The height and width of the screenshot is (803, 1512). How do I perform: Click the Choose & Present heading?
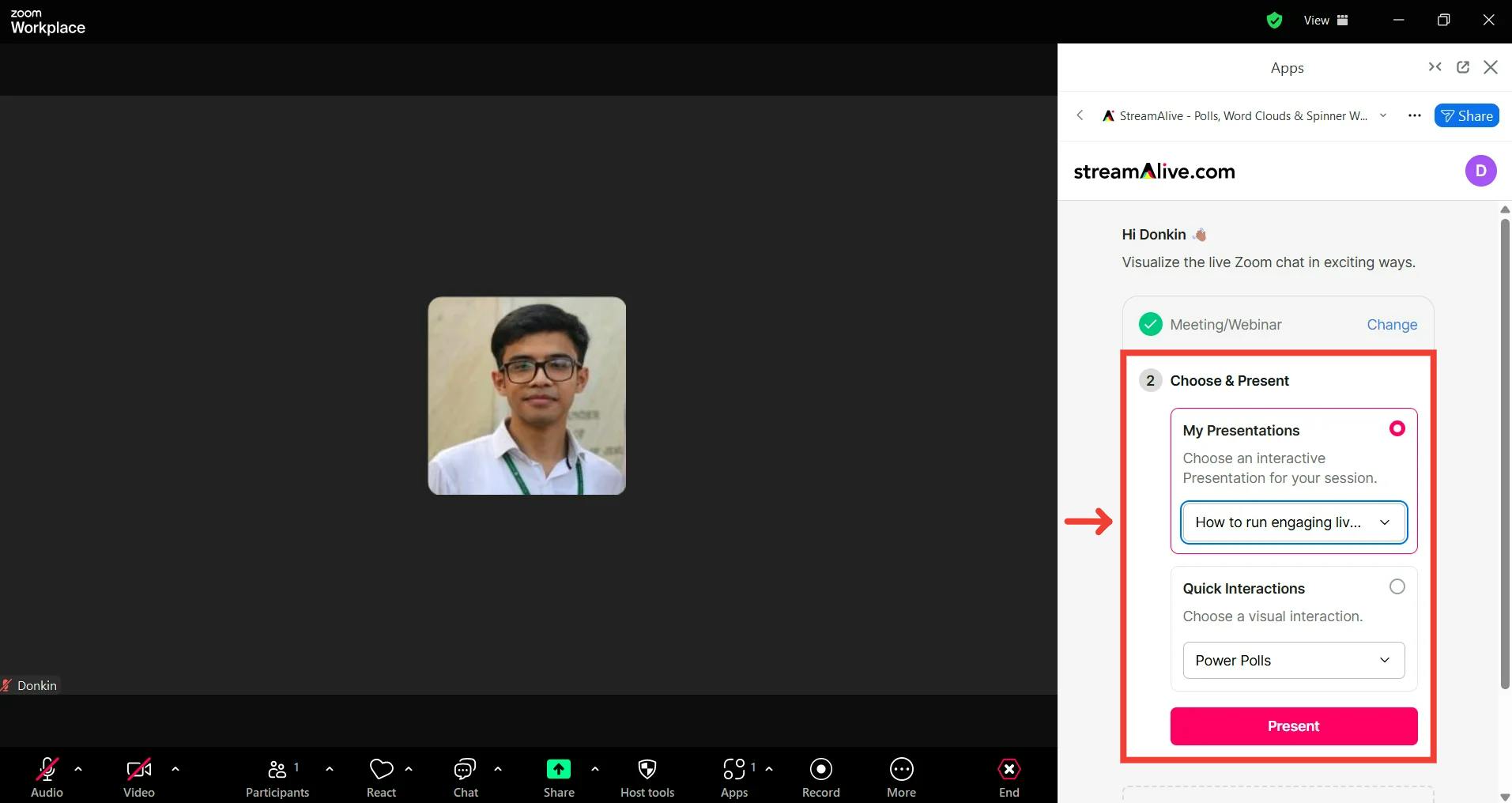pyautogui.click(x=1229, y=380)
